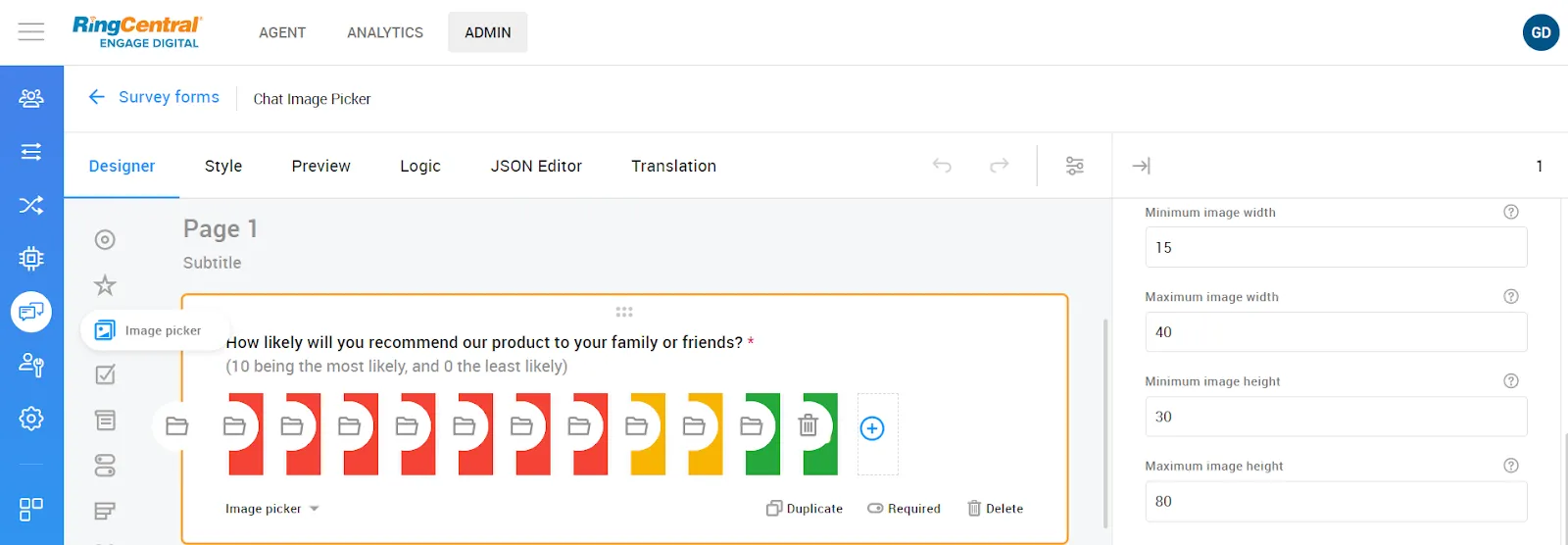Image resolution: width=1568 pixels, height=545 pixels.
Task: Click the undo arrow in the designer toolbar
Action: 942,166
